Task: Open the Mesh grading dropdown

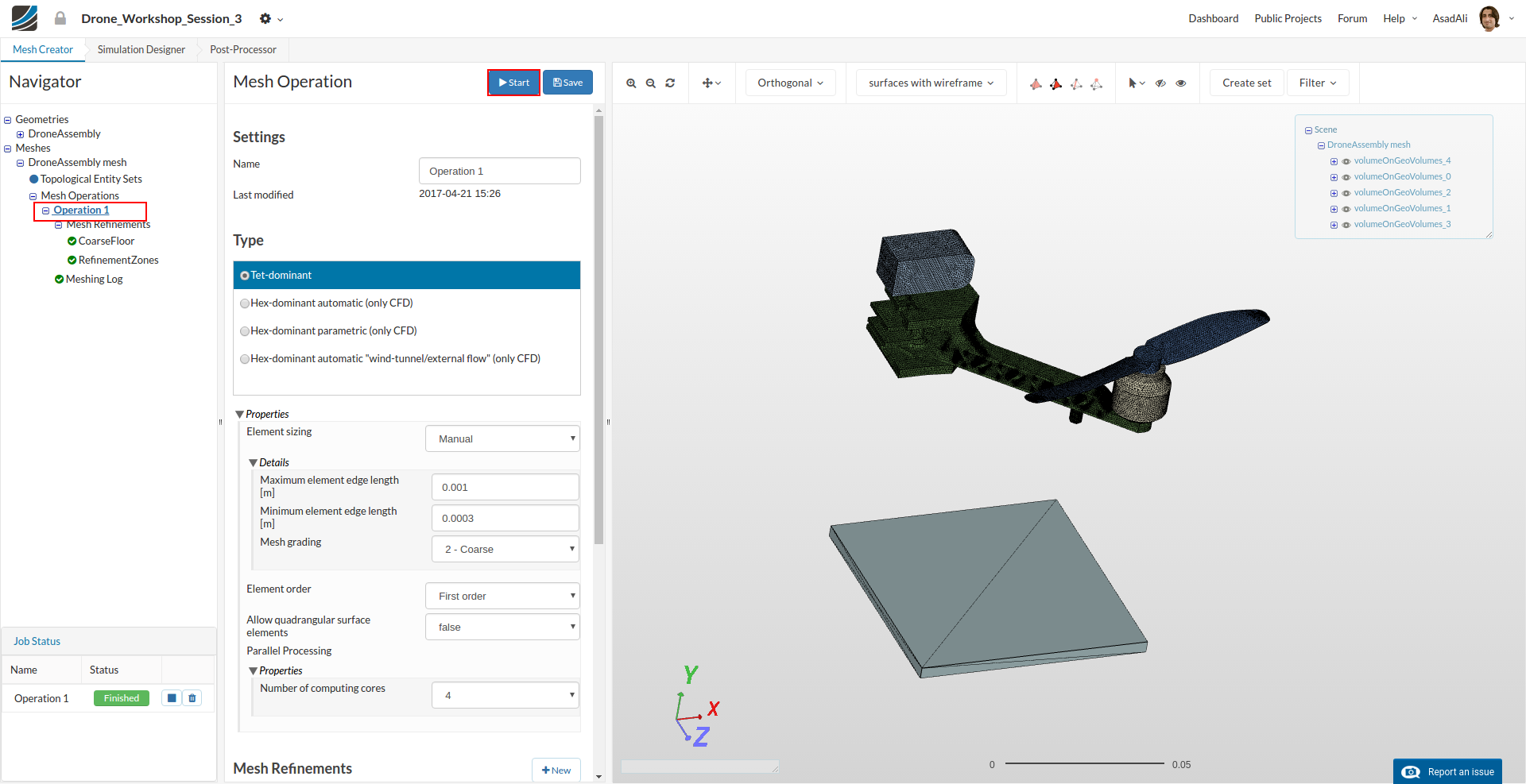Action: click(505, 550)
